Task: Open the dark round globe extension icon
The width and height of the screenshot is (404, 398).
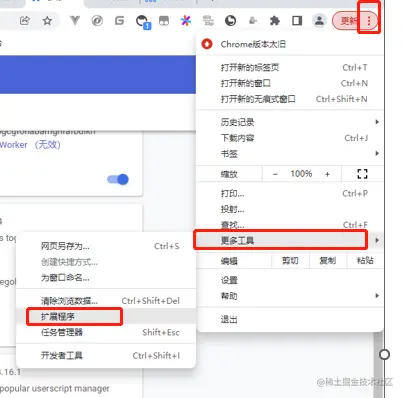Action: [230, 21]
